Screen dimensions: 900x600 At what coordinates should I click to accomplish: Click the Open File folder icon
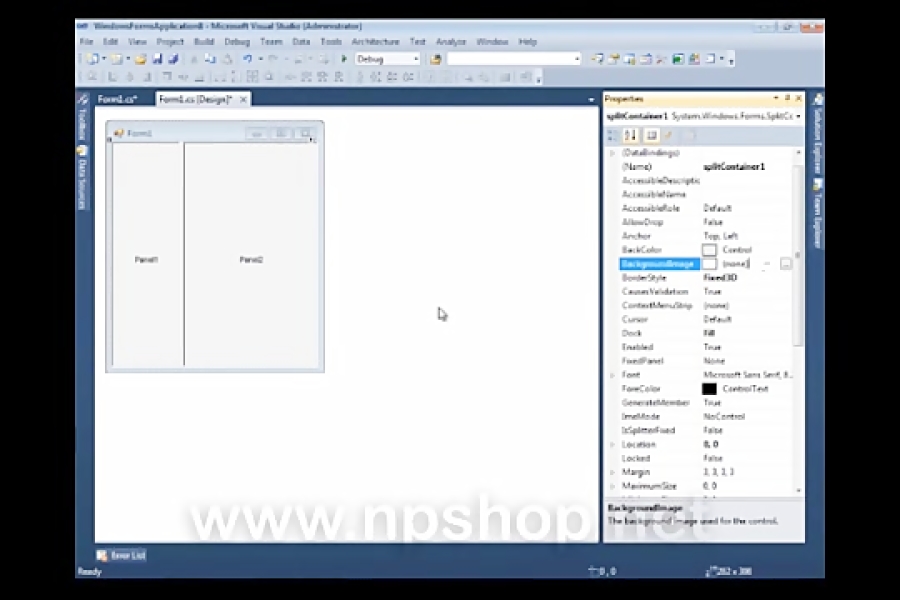tap(141, 59)
